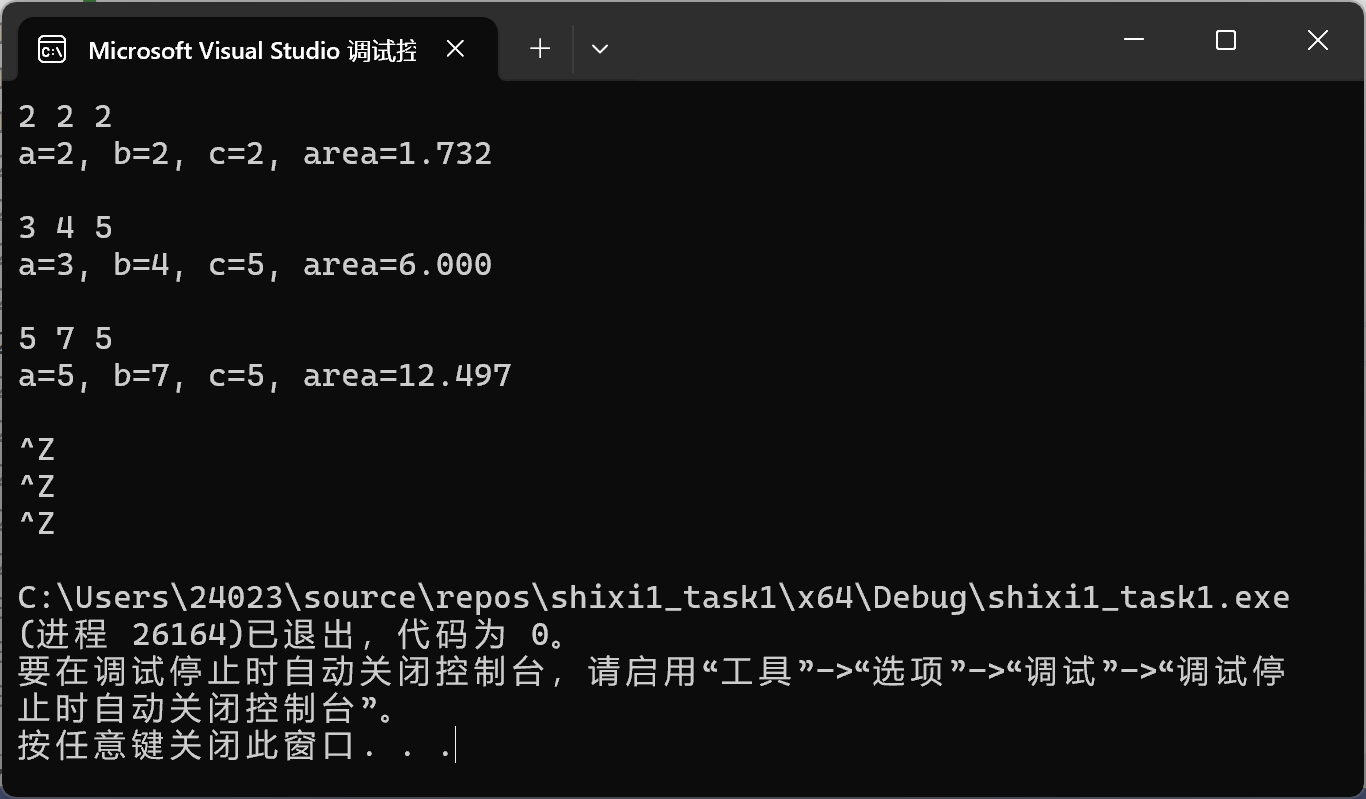Click the shixi1_task1.exe file path line
Viewport: 1366px width, 799px height.
click(654, 598)
